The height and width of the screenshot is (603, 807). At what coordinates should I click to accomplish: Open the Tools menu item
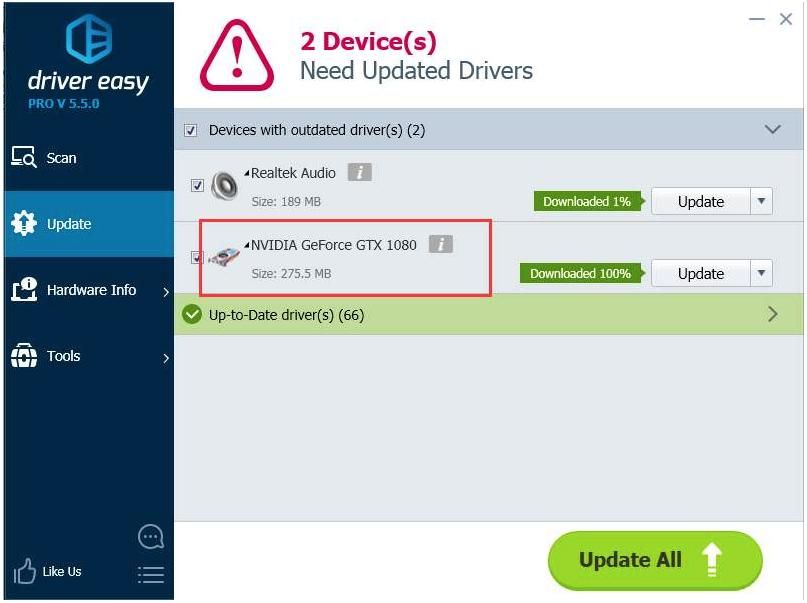(89, 356)
